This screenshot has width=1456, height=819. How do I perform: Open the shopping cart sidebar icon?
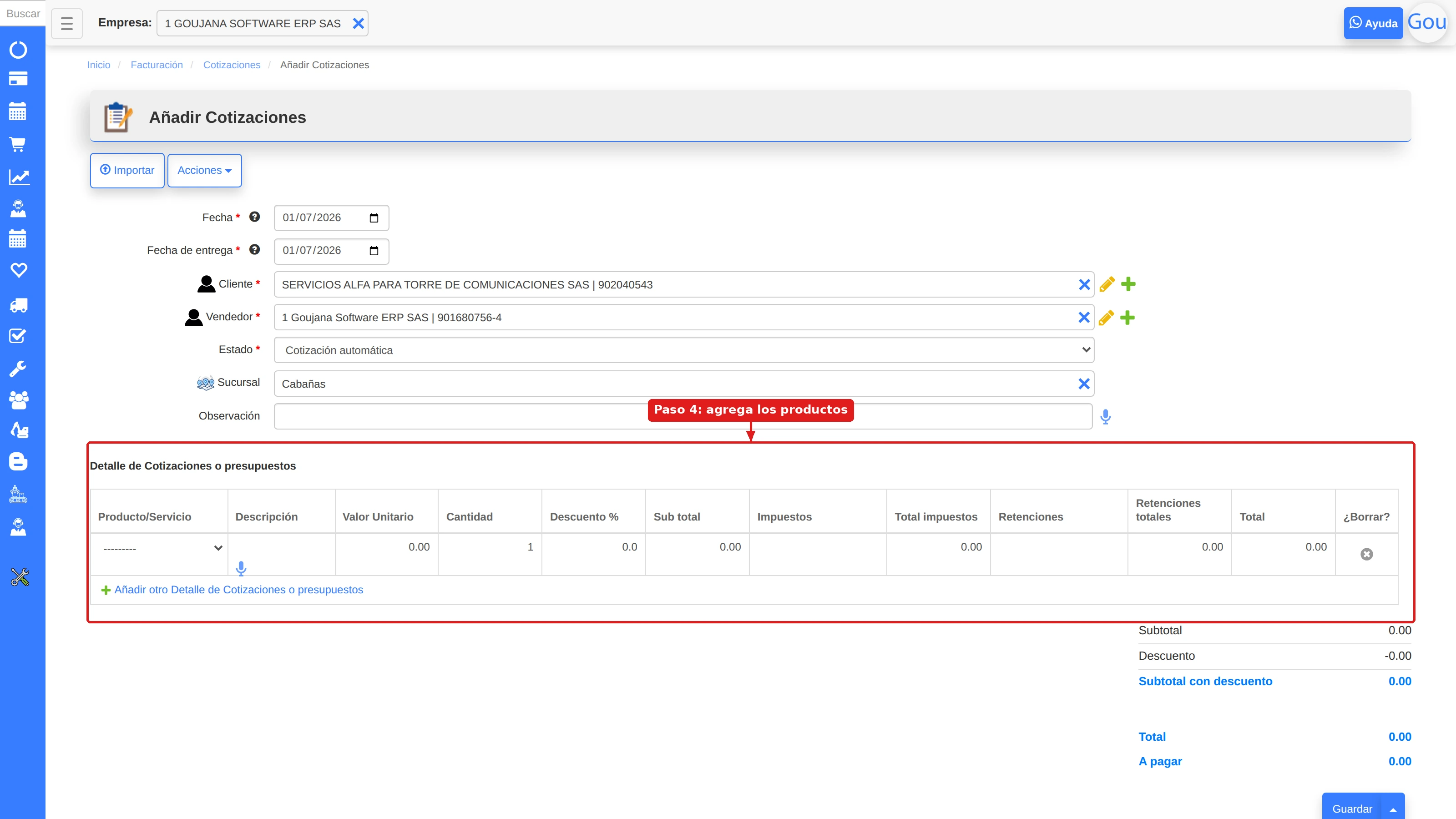pos(18,145)
